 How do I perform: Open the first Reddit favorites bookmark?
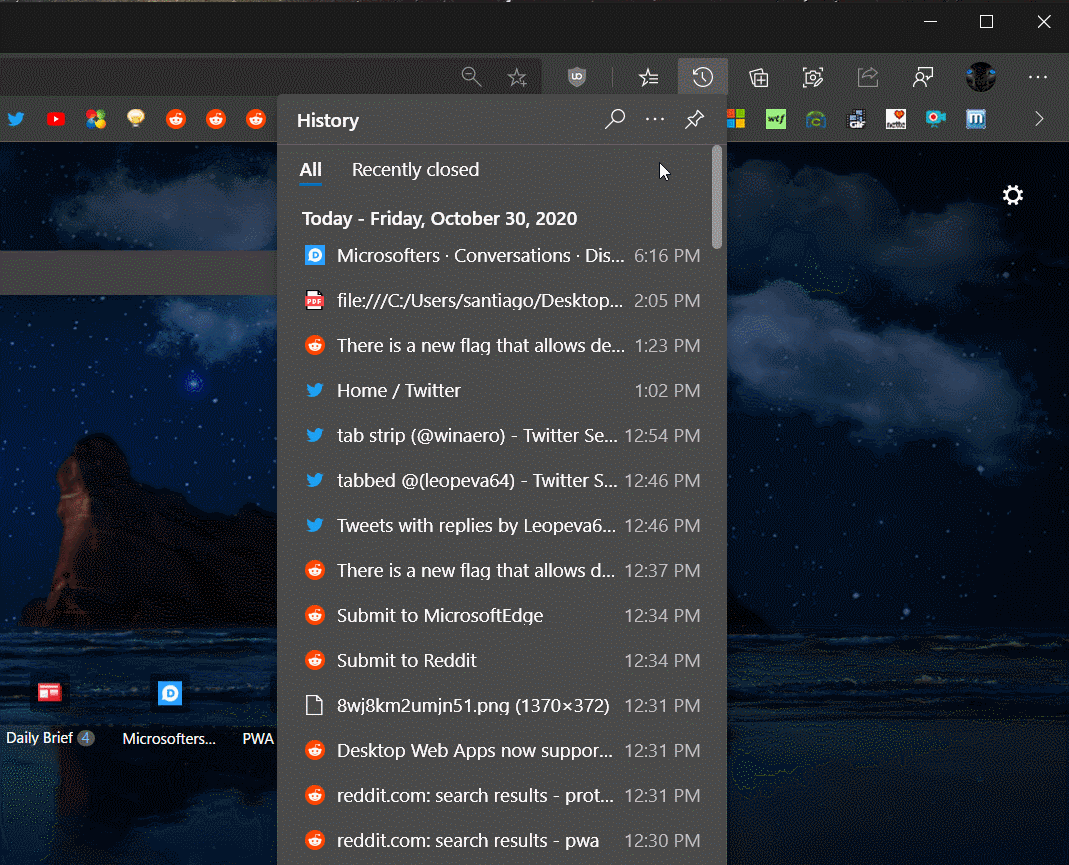[176, 119]
